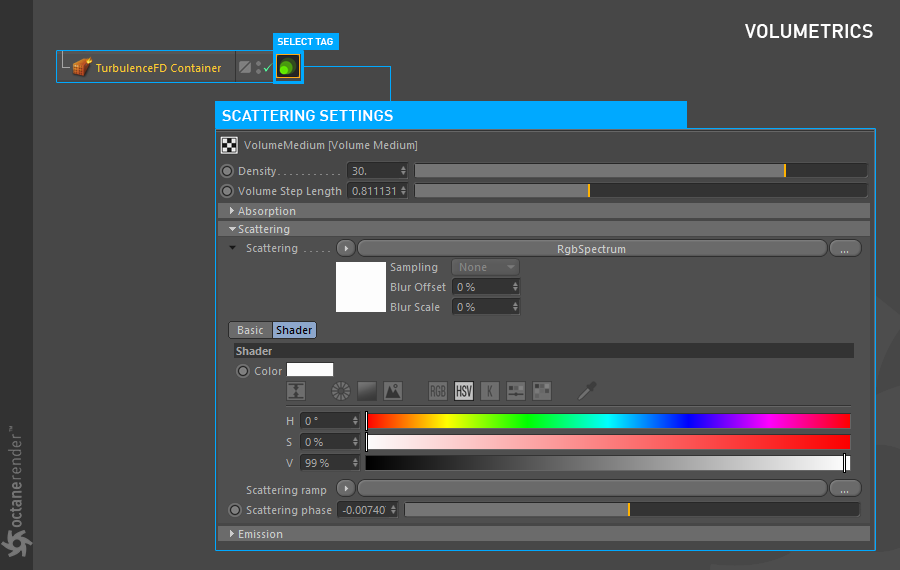Click the TurbulenceFD Container cube icon
The width and height of the screenshot is (900, 570).
82,67
